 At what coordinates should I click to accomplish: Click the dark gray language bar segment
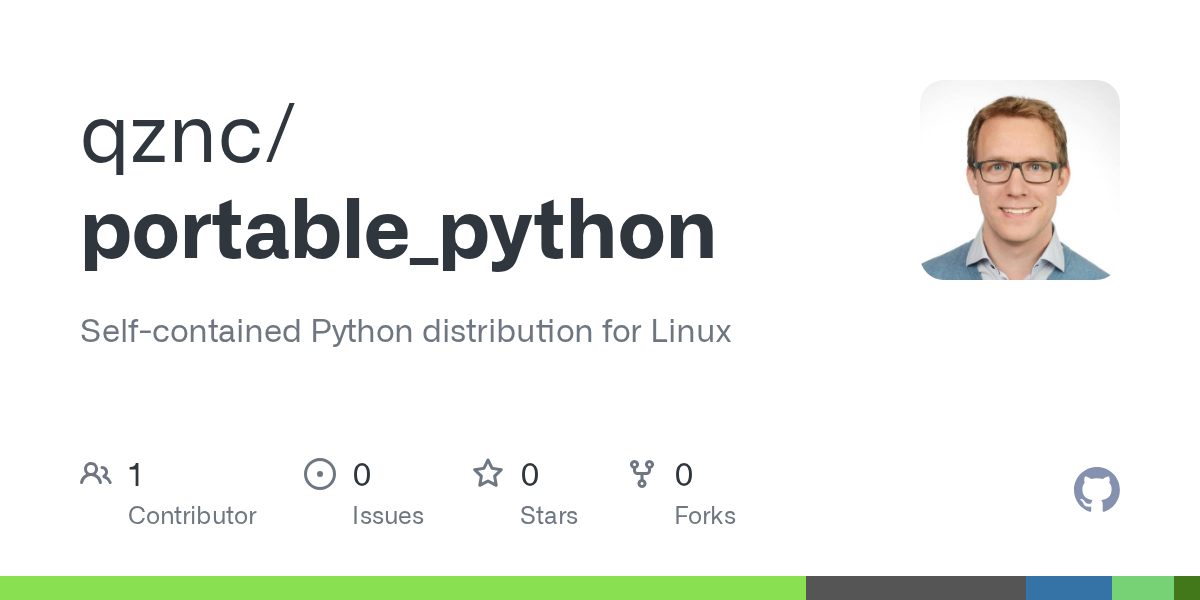pyautogui.click(x=915, y=588)
